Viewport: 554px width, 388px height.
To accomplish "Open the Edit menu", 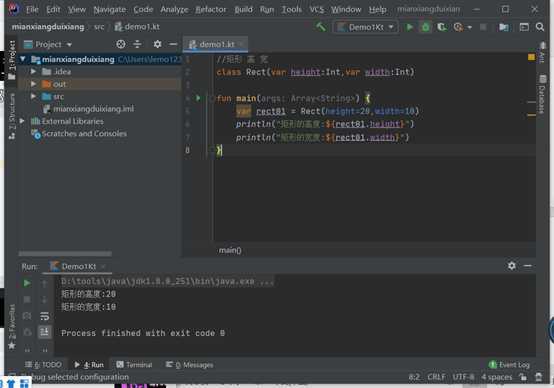I will click(53, 10).
